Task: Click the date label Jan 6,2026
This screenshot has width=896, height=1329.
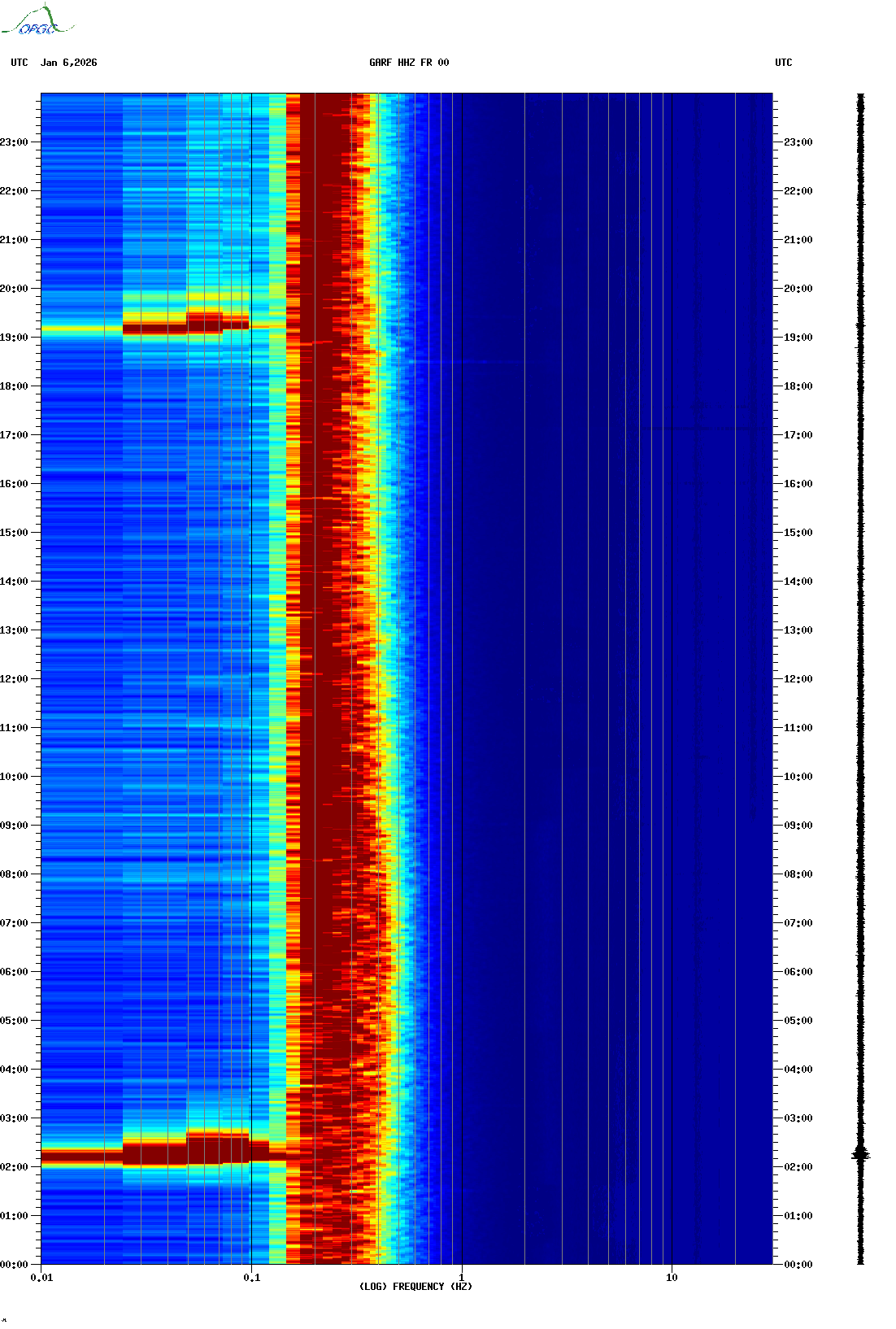Action: pos(68,63)
